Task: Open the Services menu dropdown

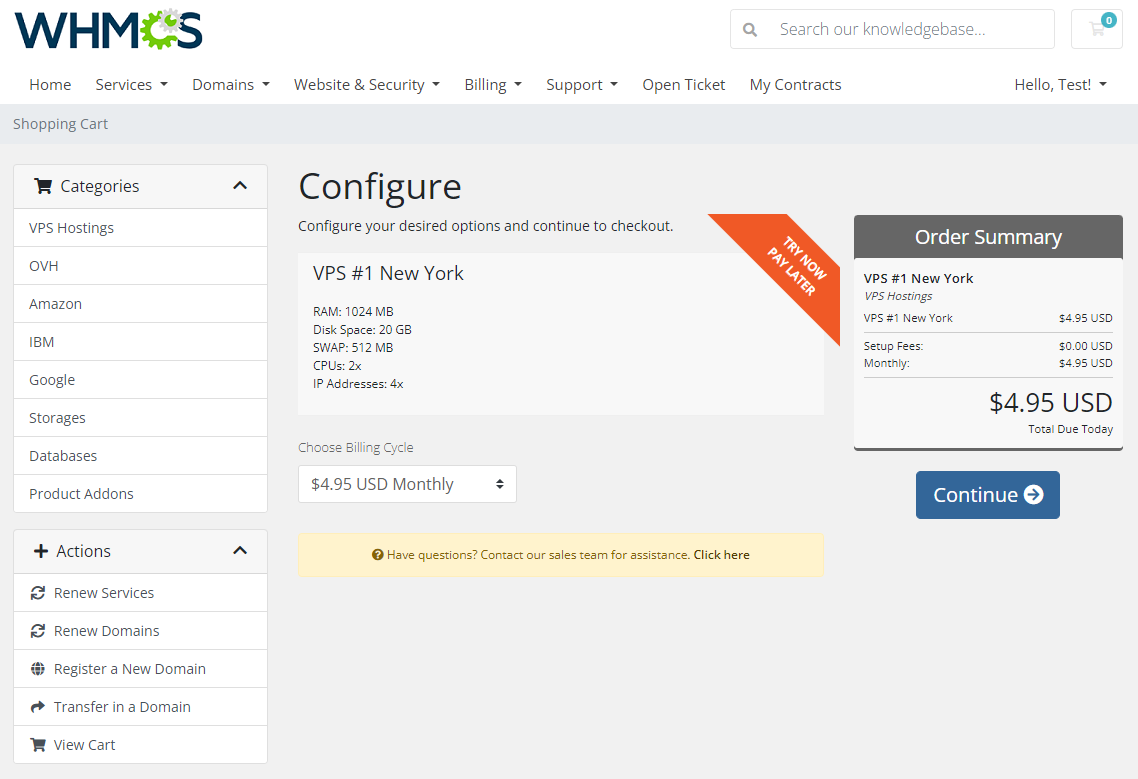Action: [x=131, y=84]
